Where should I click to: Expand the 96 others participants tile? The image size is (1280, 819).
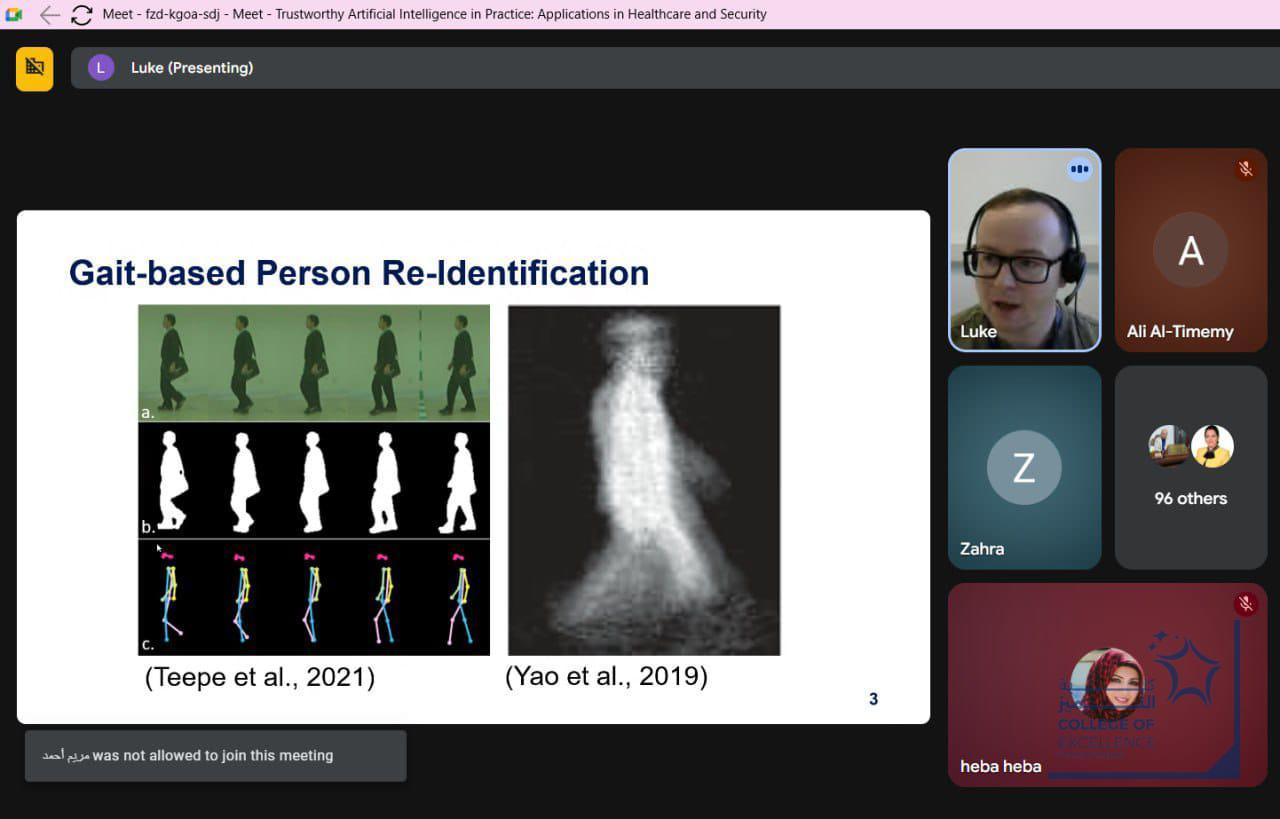(1190, 468)
